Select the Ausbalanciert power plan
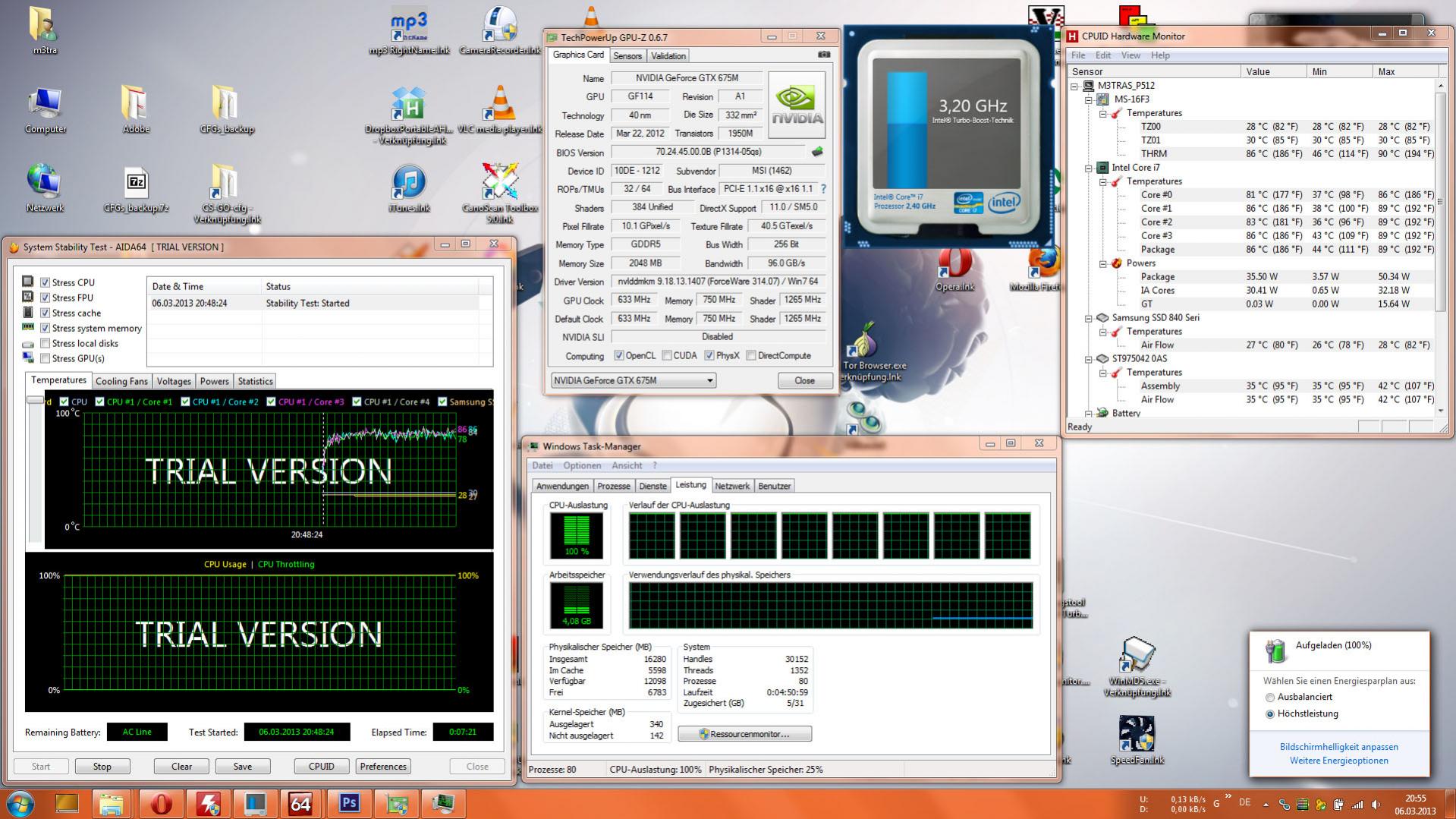 [1270, 697]
